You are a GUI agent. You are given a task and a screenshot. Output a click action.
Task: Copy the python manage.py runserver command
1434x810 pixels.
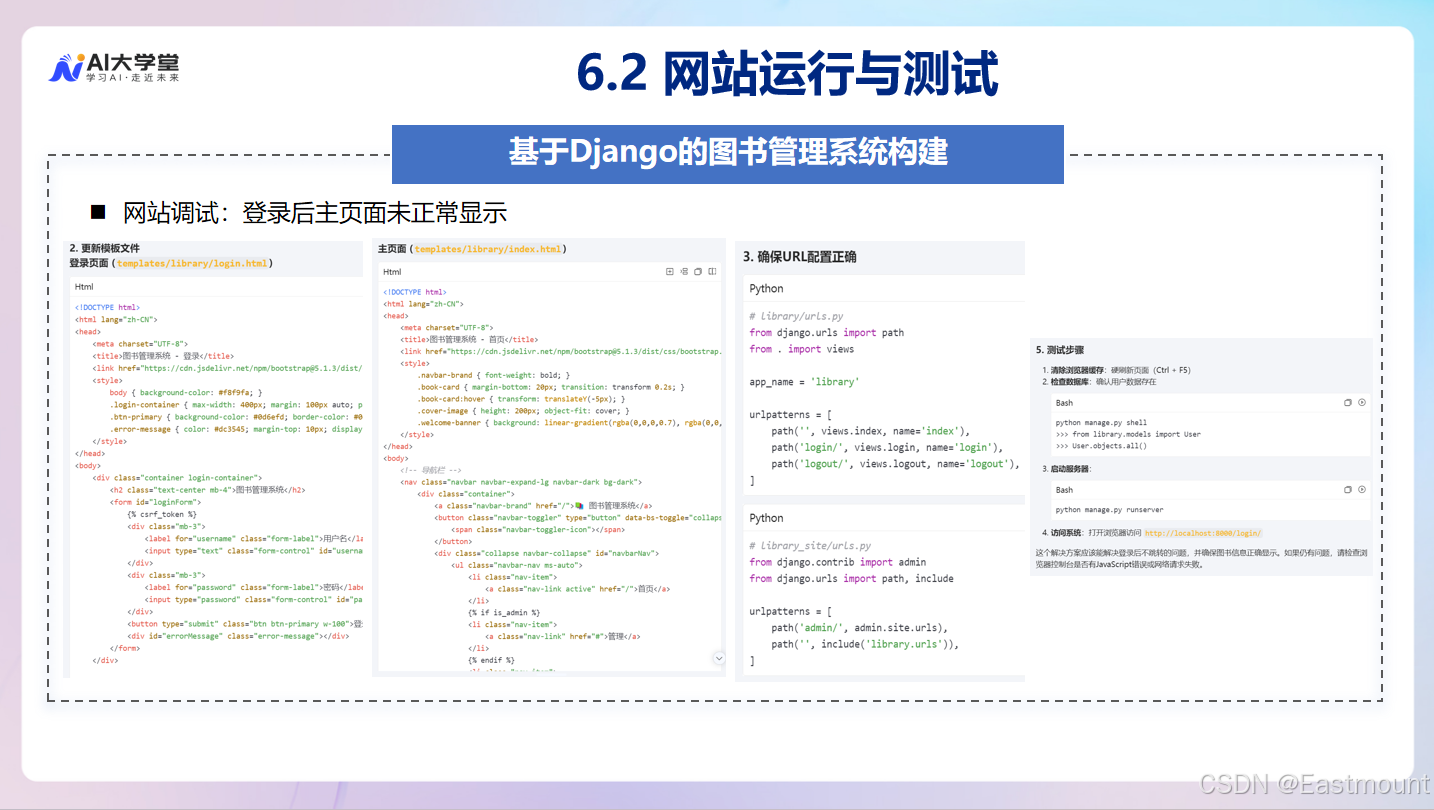pyautogui.click(x=1348, y=490)
